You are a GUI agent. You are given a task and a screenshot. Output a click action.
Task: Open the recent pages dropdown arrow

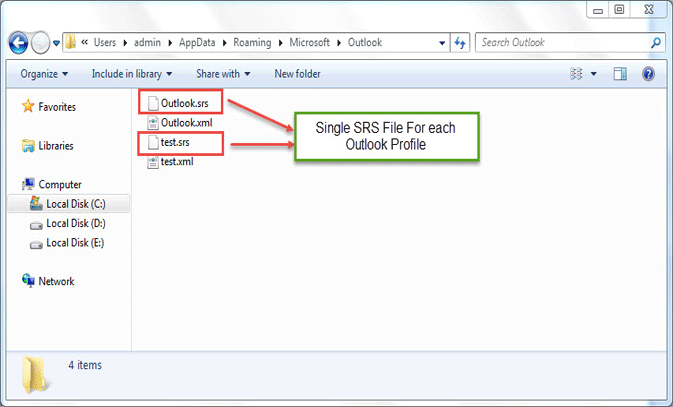click(x=56, y=43)
